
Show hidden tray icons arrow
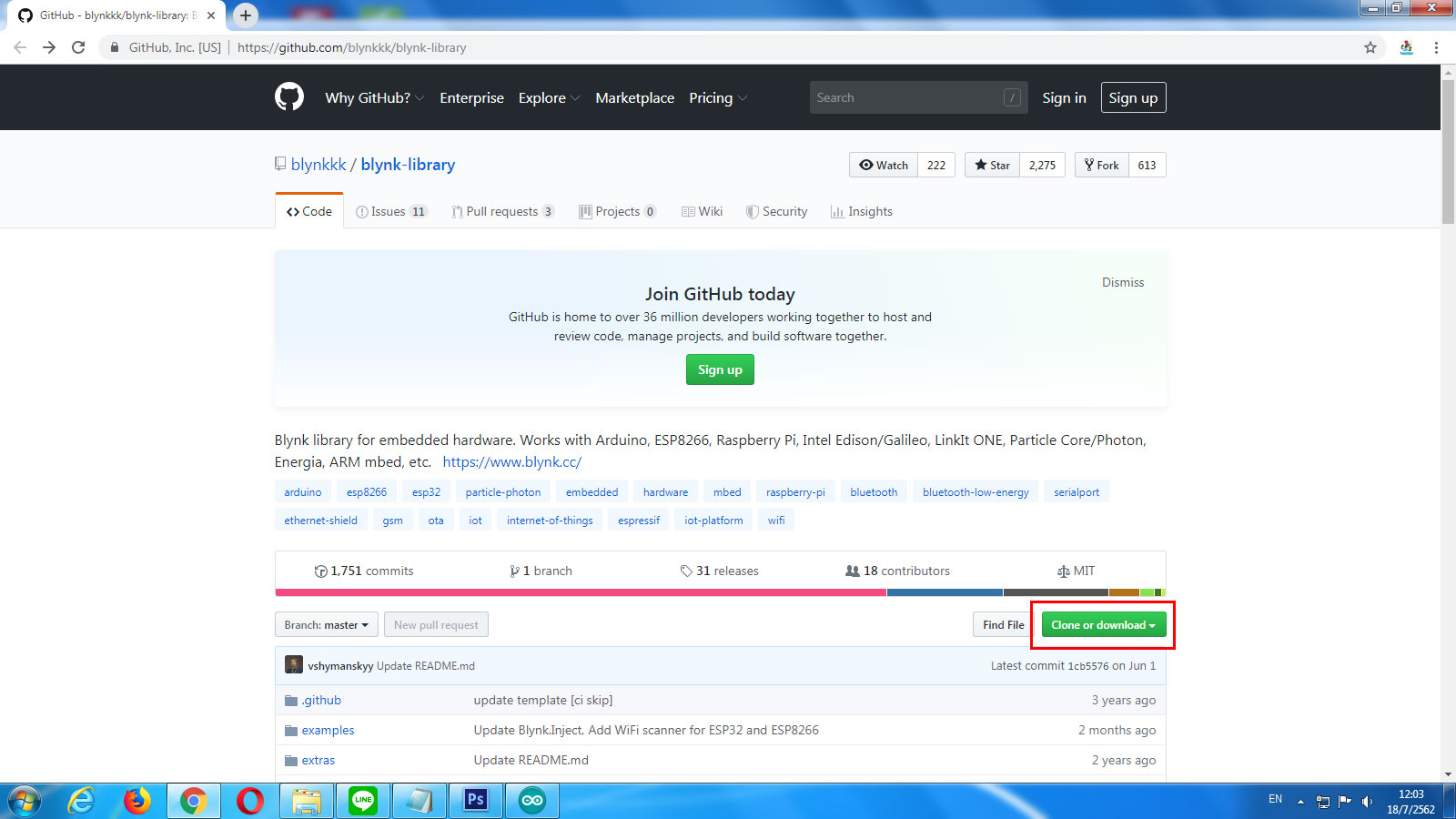pyautogui.click(x=1300, y=802)
